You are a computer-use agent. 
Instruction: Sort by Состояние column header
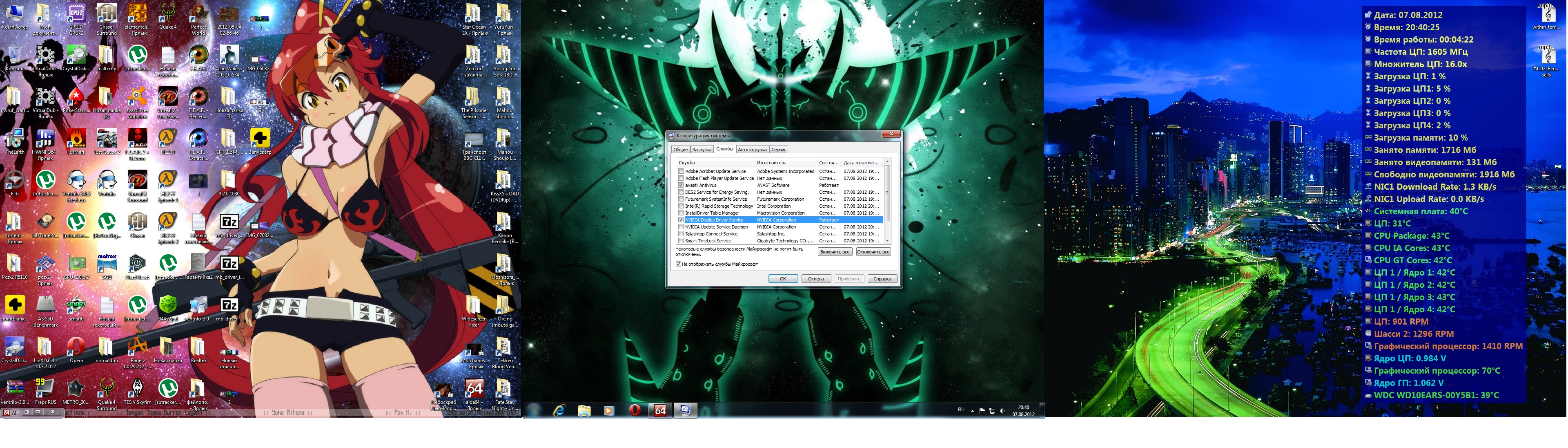tap(830, 163)
